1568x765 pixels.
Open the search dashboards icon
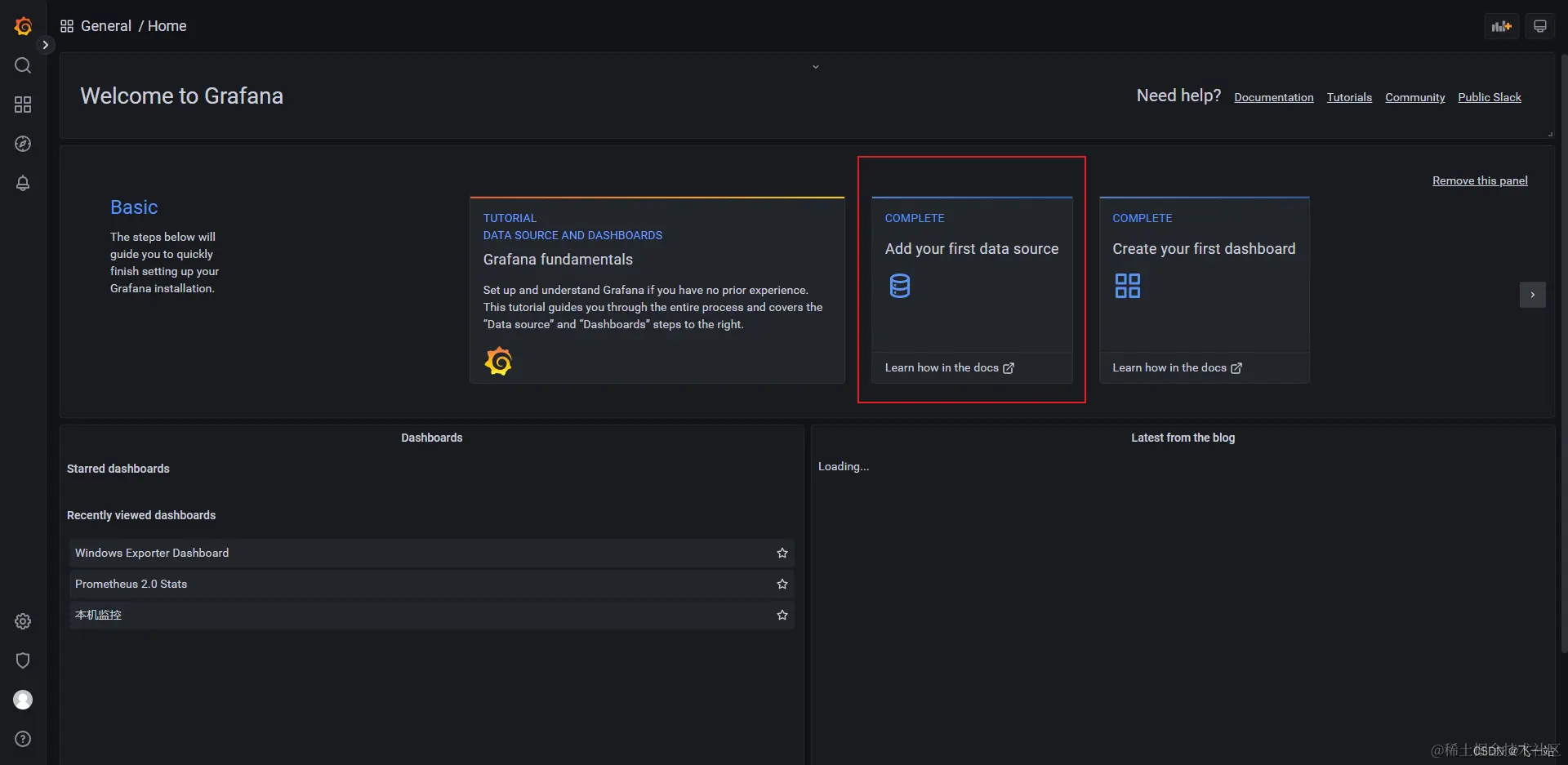coord(23,65)
